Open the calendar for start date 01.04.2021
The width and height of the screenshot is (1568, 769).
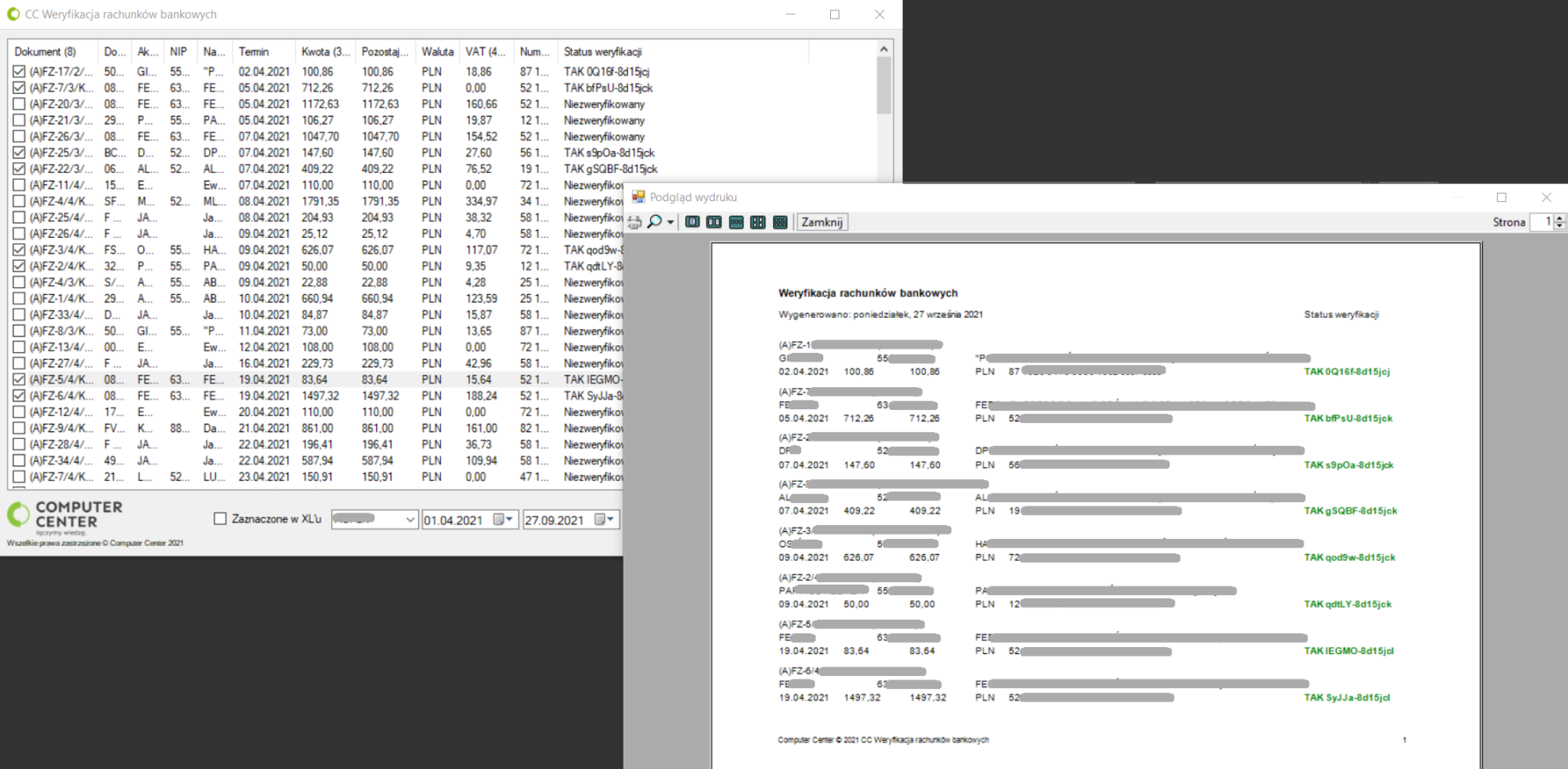pos(503,519)
